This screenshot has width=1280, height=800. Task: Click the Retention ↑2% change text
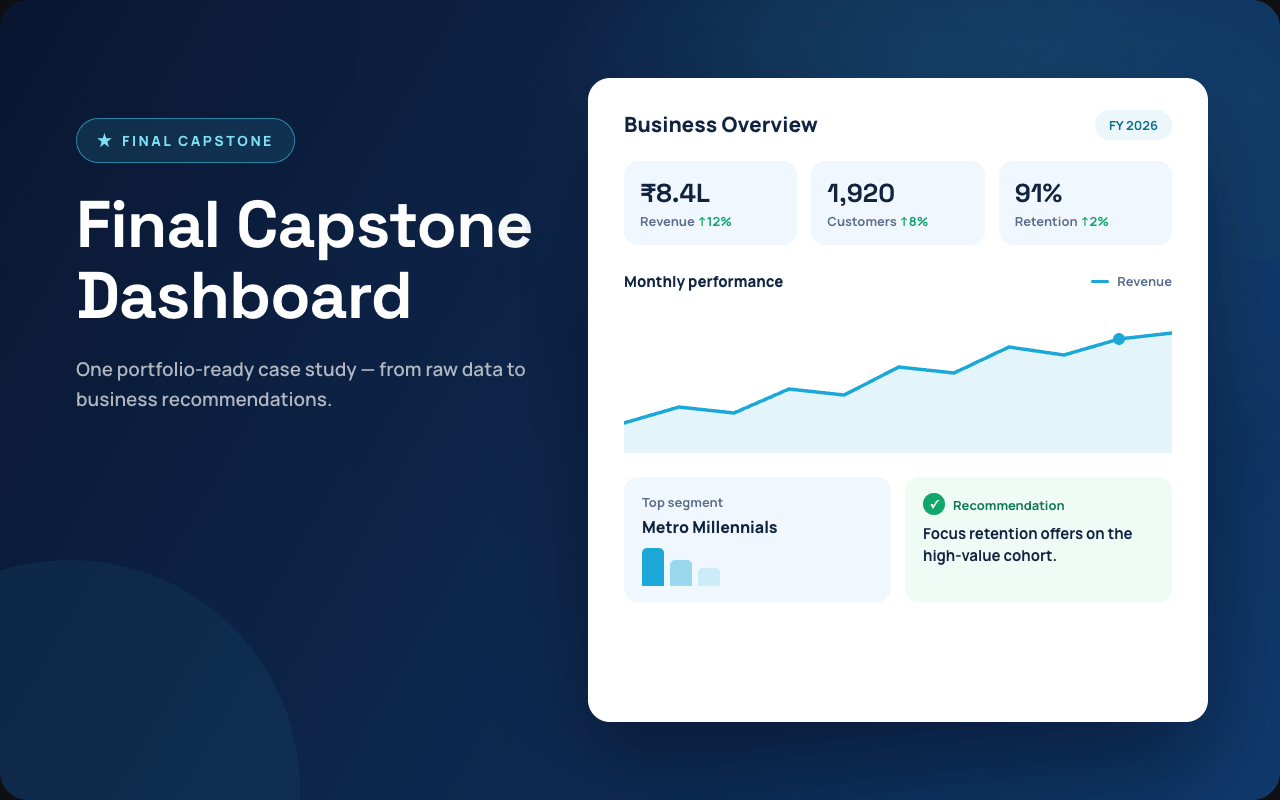coord(1062,222)
